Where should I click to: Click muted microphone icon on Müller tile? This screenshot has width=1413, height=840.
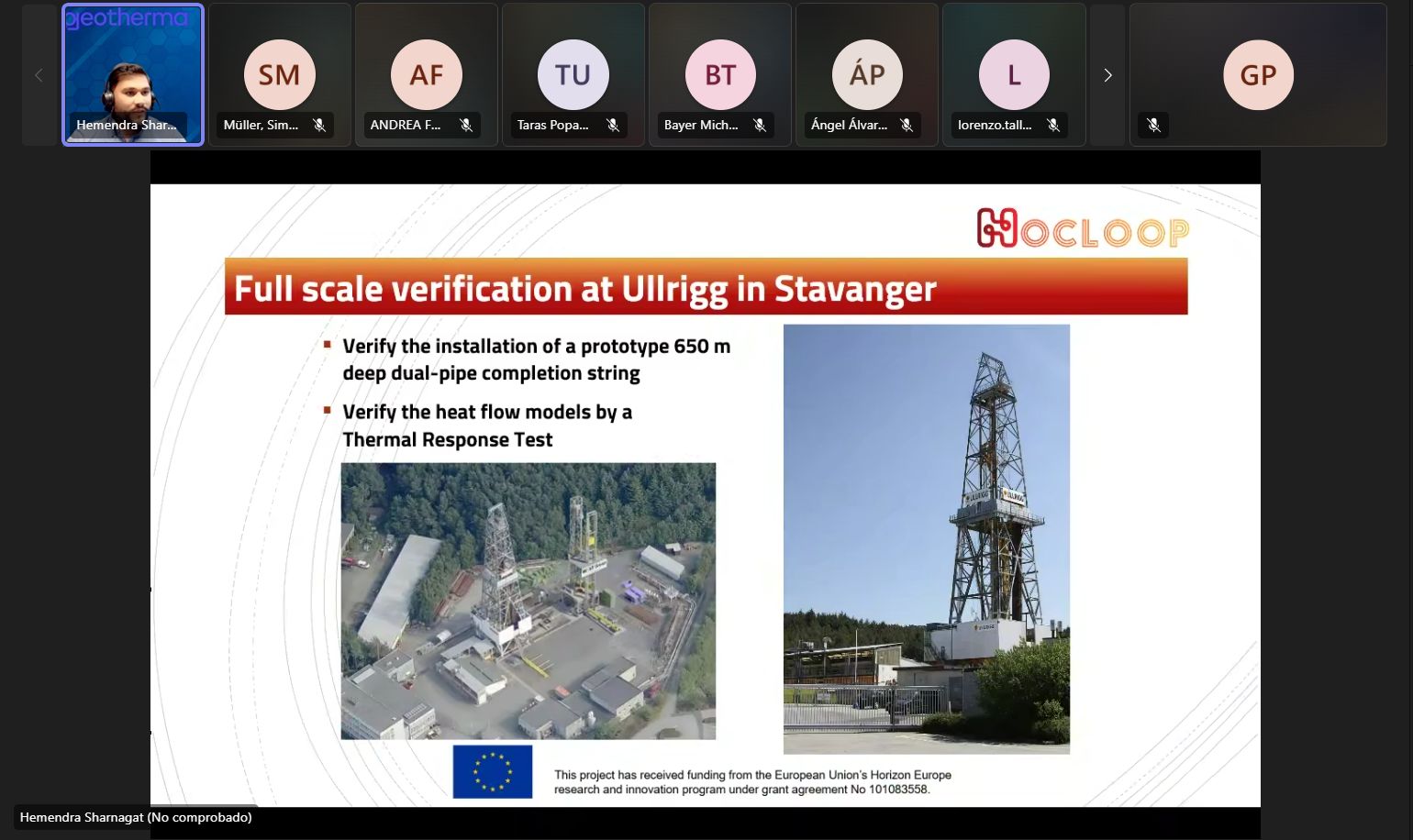(x=319, y=125)
